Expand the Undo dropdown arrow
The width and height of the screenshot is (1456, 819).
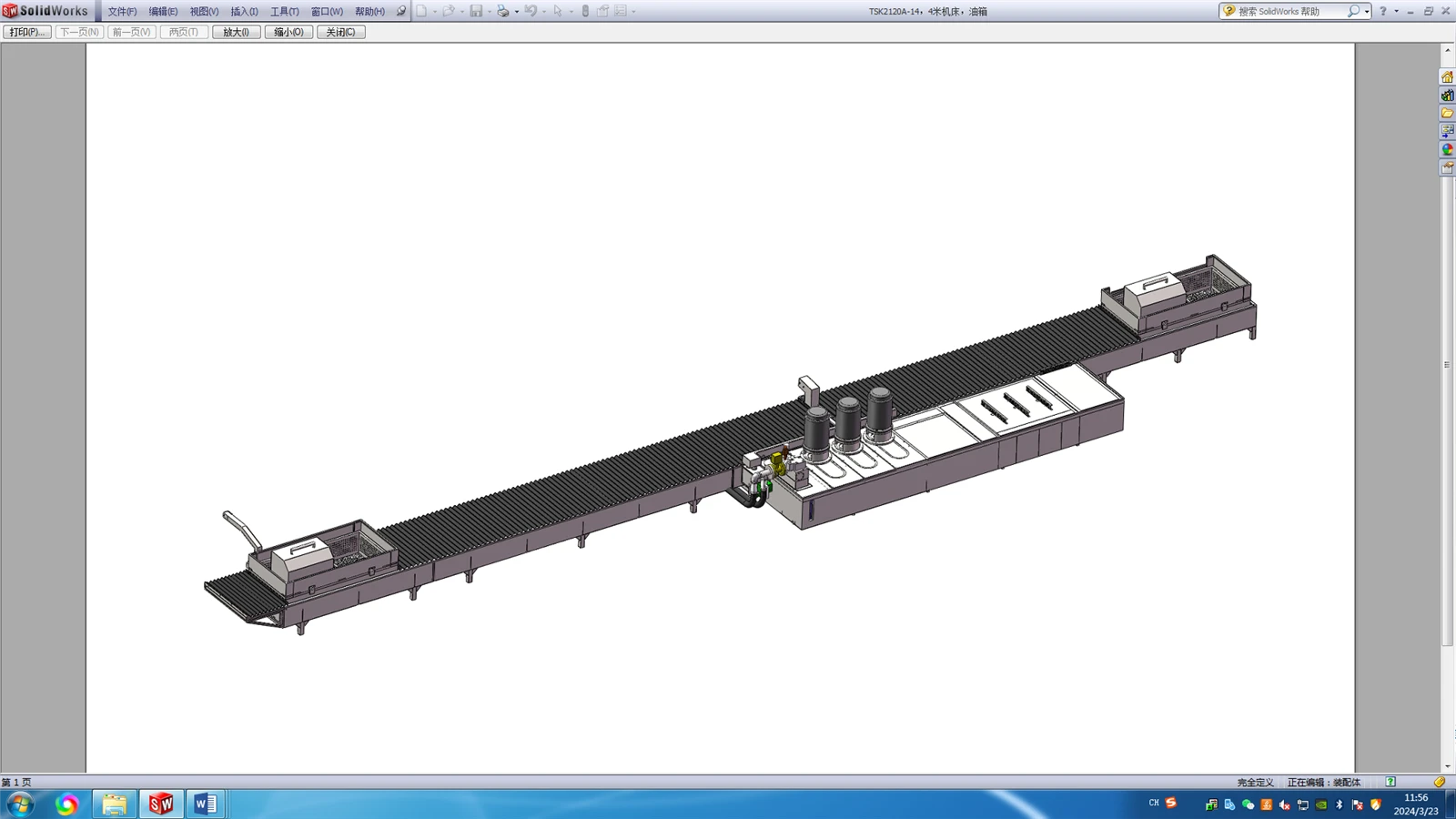coord(544,12)
